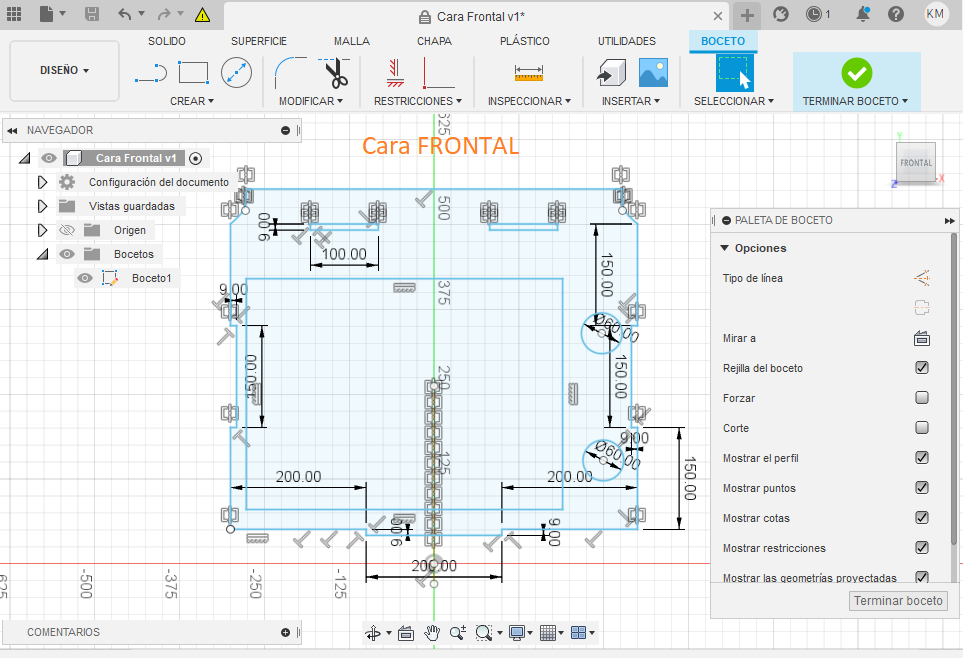Open the KM user profile
The height and width of the screenshot is (658, 963).
pos(935,14)
